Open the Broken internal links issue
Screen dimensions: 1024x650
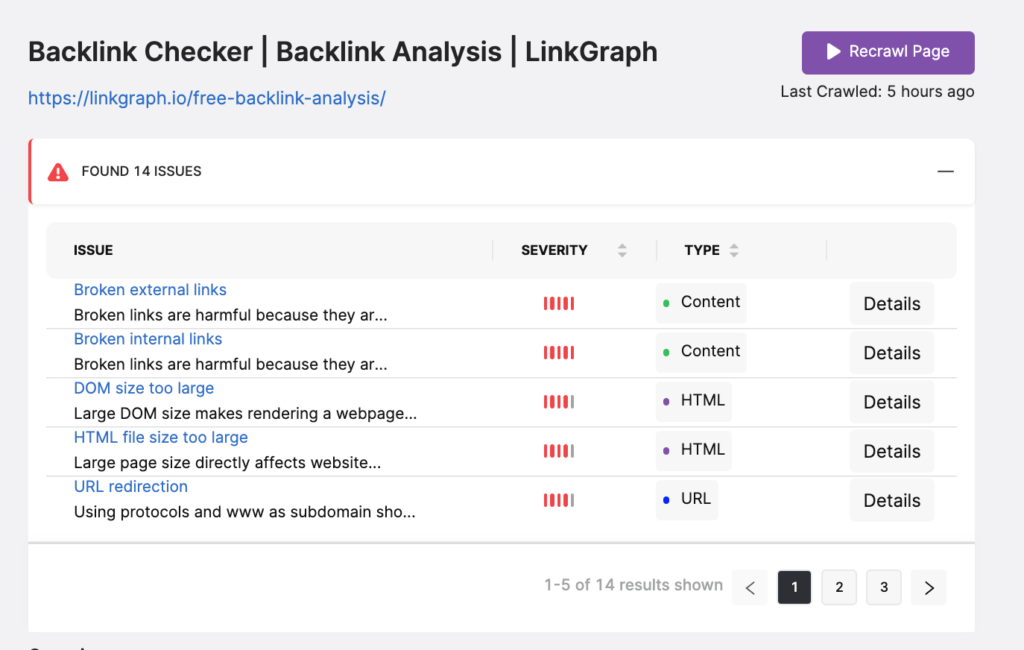(148, 339)
